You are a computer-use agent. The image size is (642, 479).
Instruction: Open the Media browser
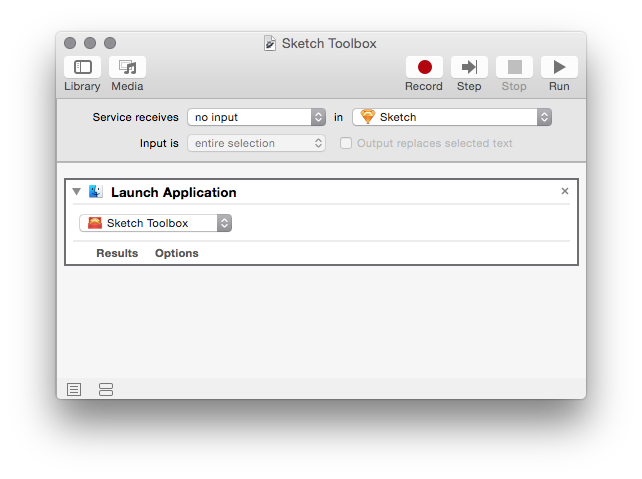(x=127, y=67)
